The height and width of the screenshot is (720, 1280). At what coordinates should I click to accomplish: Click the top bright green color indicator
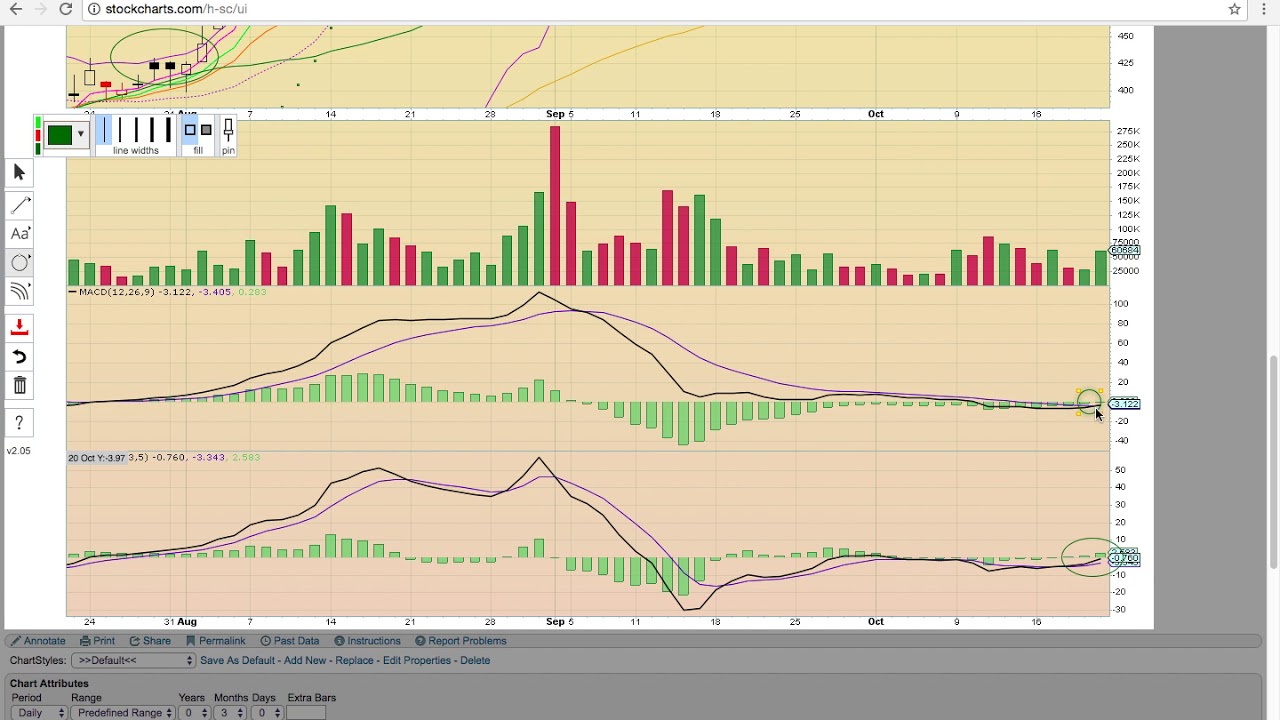38,122
